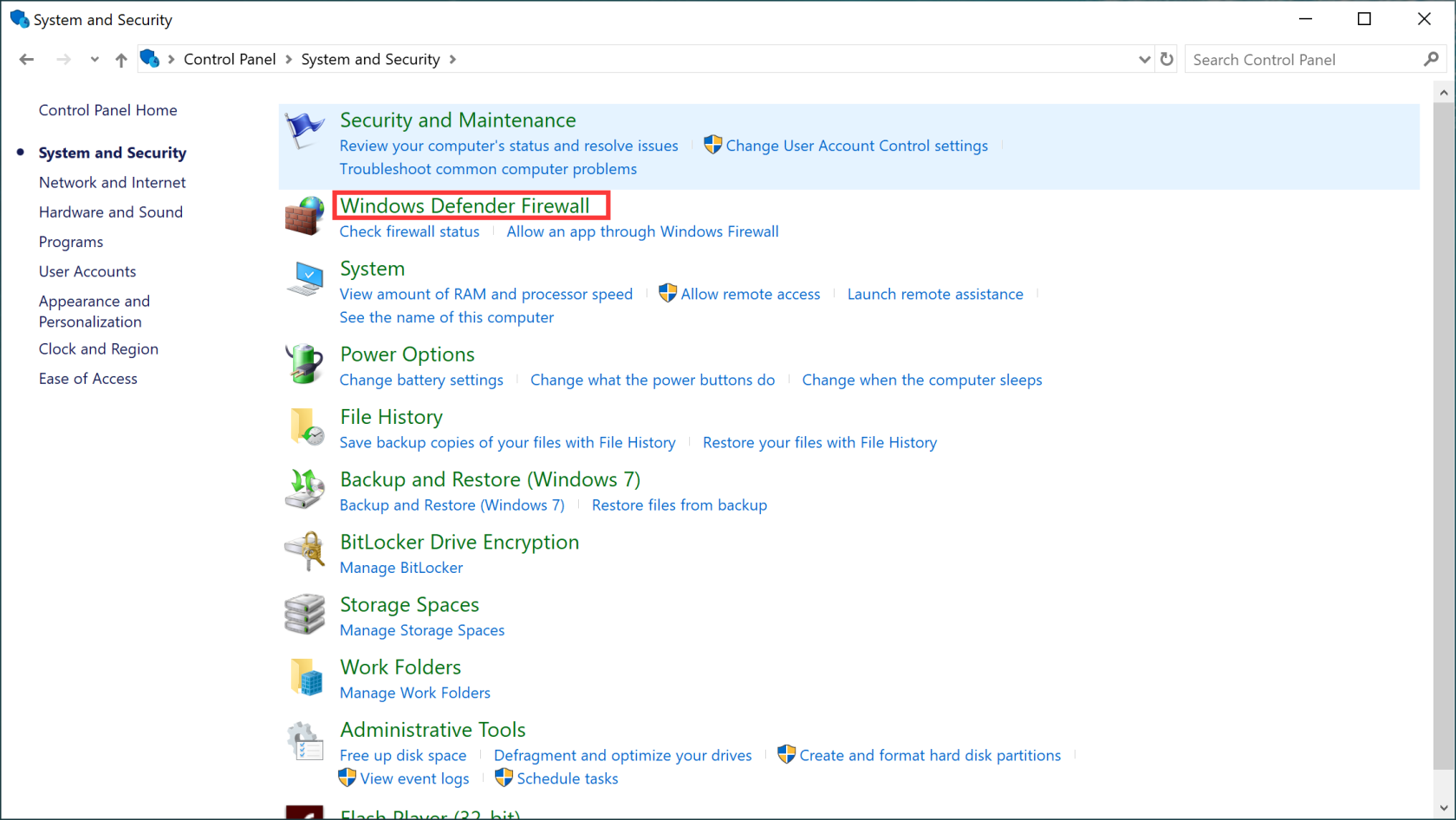Expand the chevron after Control Panel breadcrumb
1456x820 pixels.
coord(289,59)
